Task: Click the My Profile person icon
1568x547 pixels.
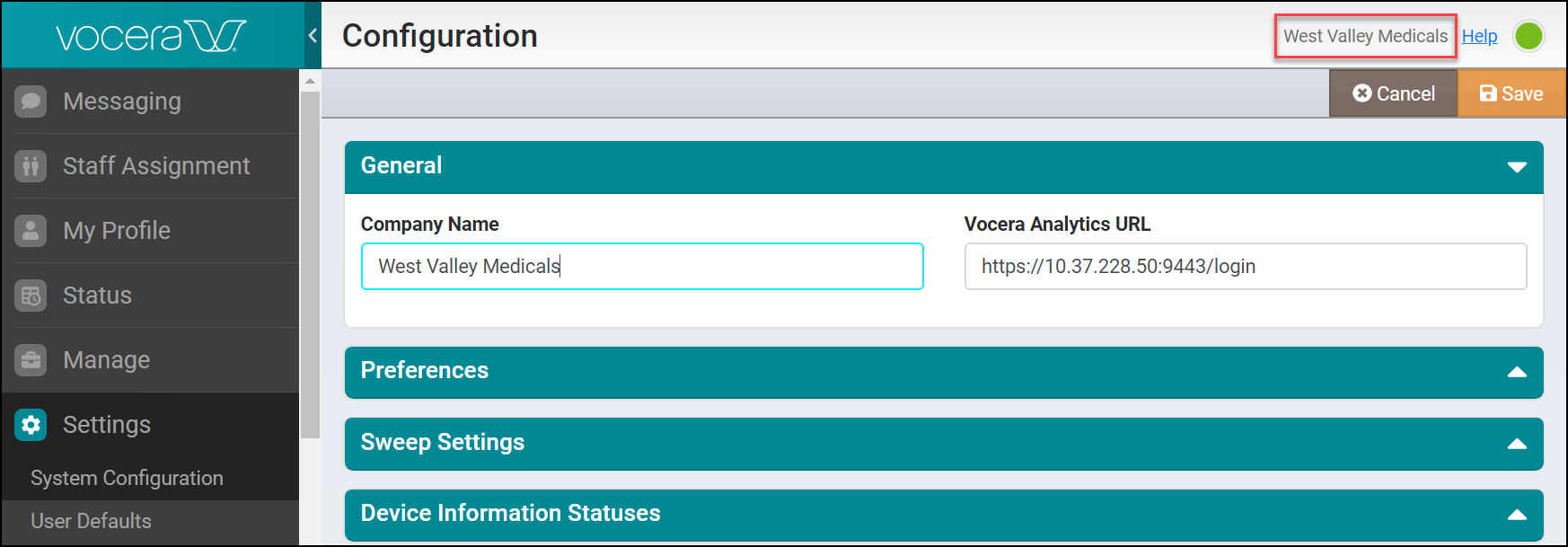Action: [x=31, y=231]
